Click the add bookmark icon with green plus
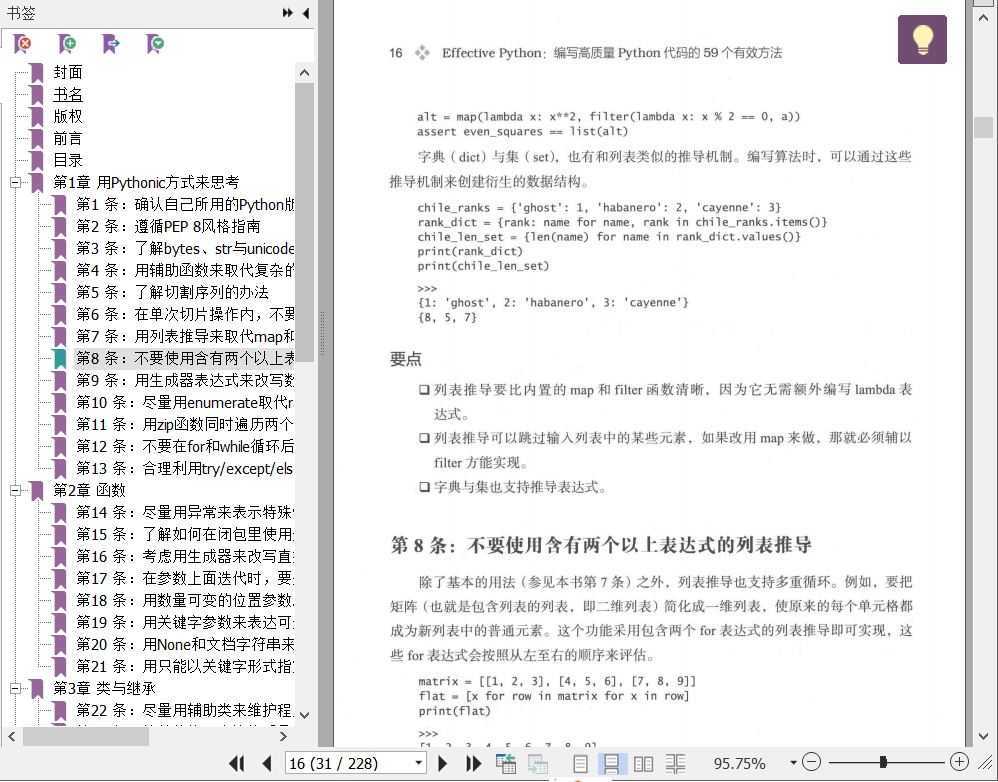The width and height of the screenshot is (998, 782). point(66,43)
